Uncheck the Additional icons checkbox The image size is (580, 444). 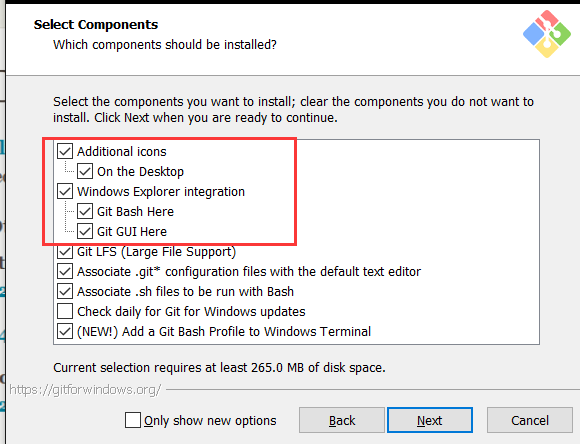coord(65,151)
